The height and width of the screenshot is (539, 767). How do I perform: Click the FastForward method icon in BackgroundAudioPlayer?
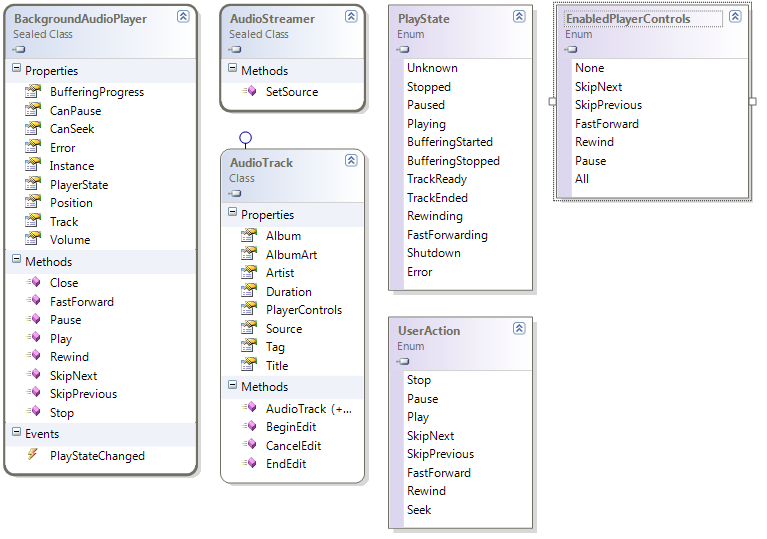click(34, 301)
